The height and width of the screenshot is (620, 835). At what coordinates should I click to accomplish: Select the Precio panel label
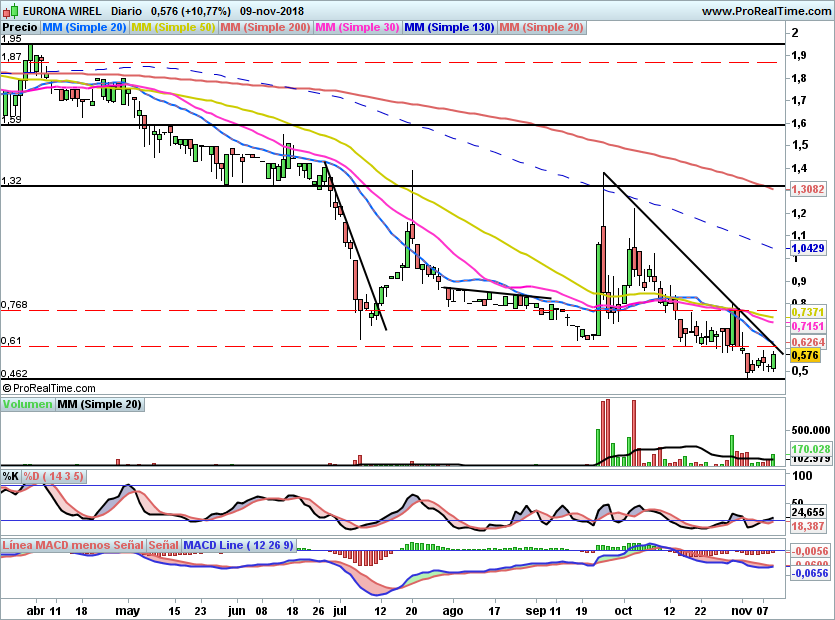[x=20, y=27]
